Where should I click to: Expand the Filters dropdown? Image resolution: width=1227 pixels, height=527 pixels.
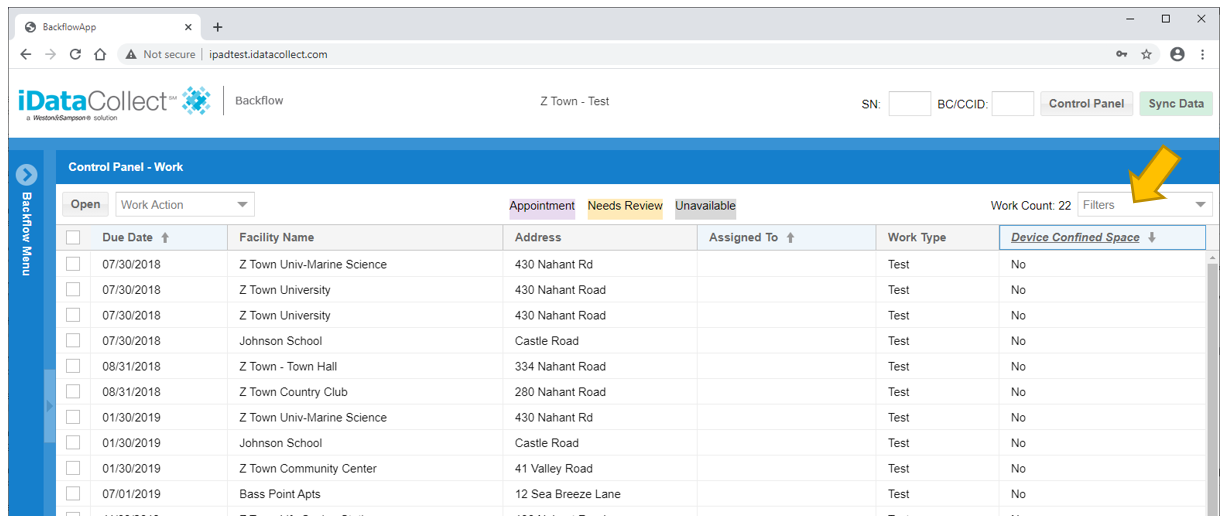click(1145, 205)
